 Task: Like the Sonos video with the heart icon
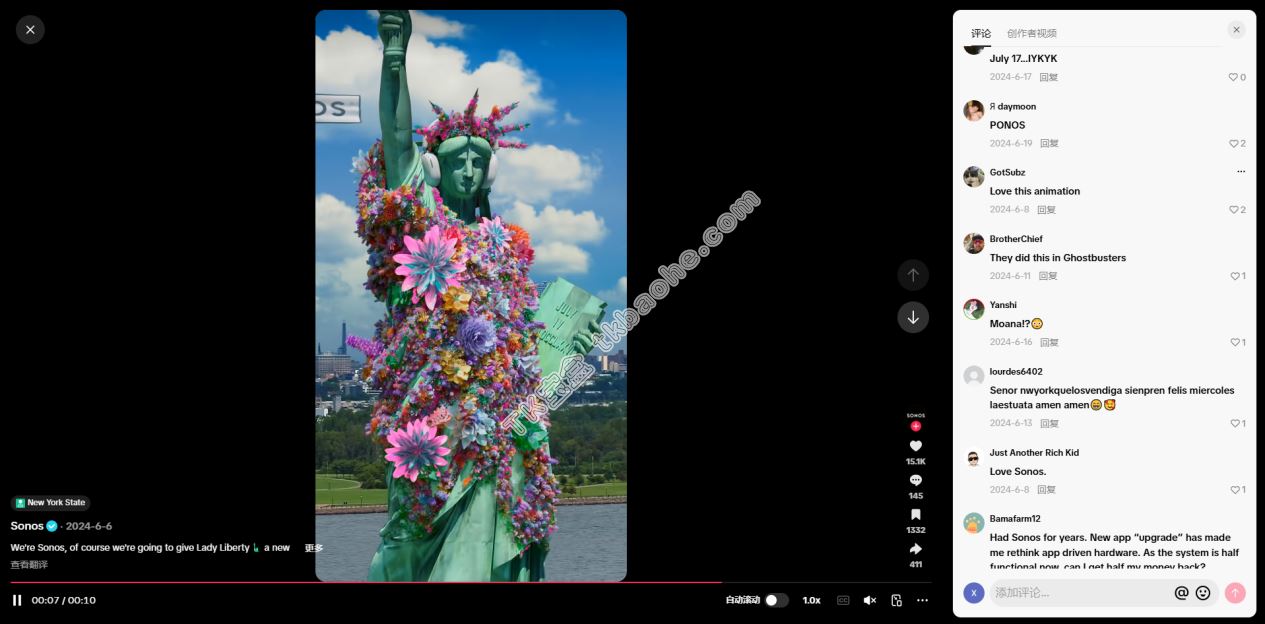[915, 446]
